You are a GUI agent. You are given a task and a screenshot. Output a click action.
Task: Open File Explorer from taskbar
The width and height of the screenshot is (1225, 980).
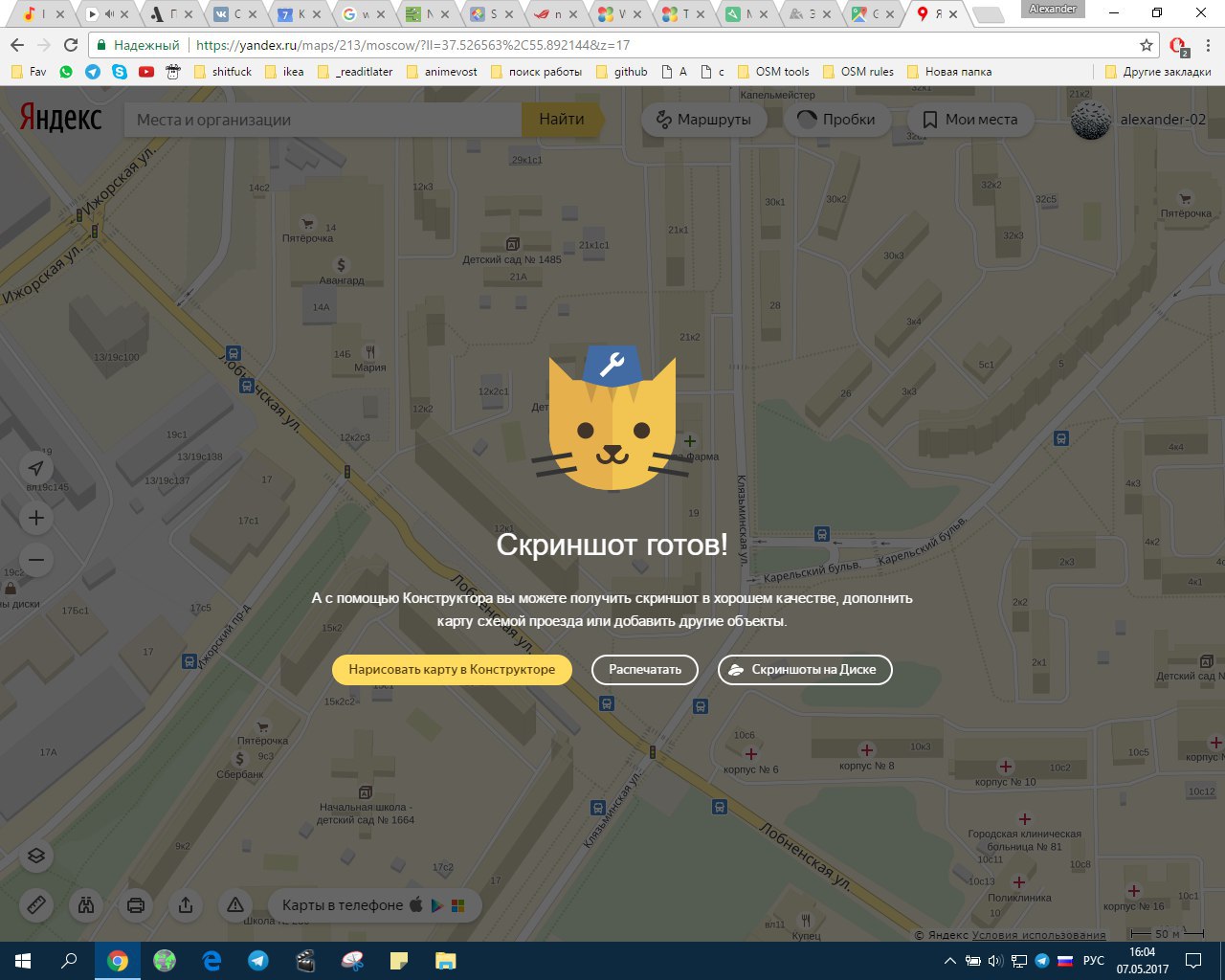(446, 961)
